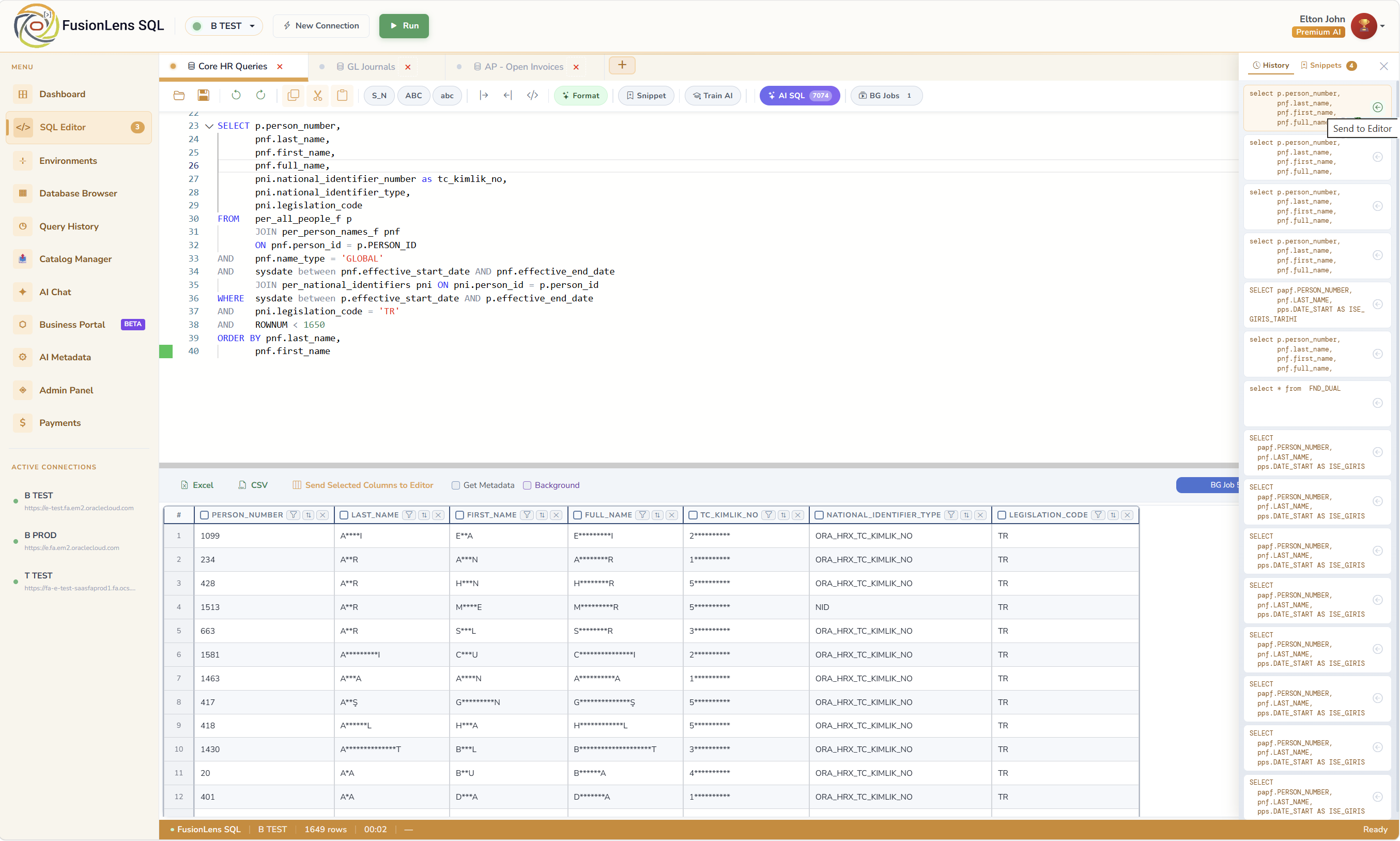
Task: Close the History side panel
Action: (x=1383, y=66)
